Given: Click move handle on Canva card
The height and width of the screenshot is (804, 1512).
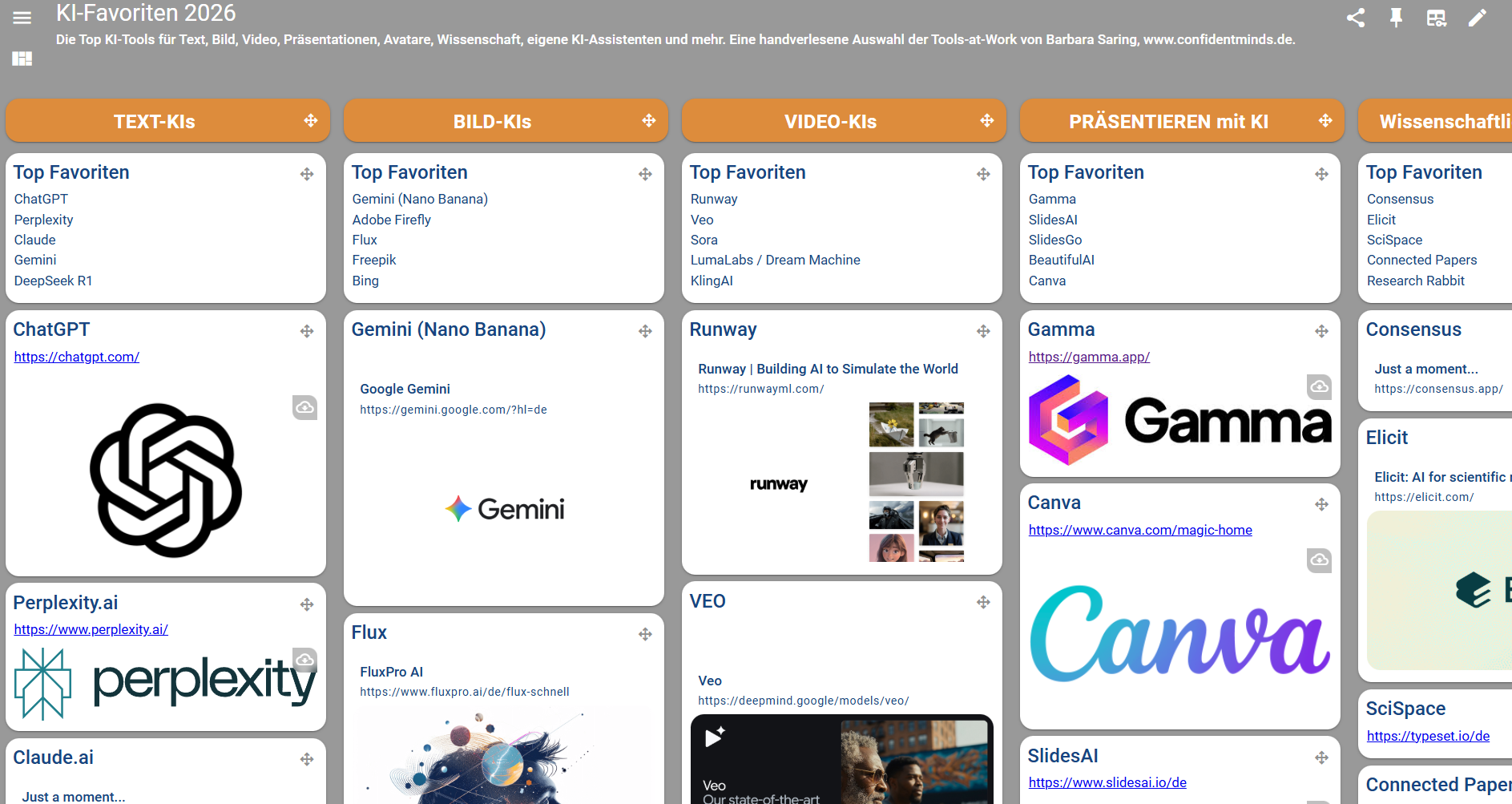Looking at the screenshot, I should [x=1321, y=504].
